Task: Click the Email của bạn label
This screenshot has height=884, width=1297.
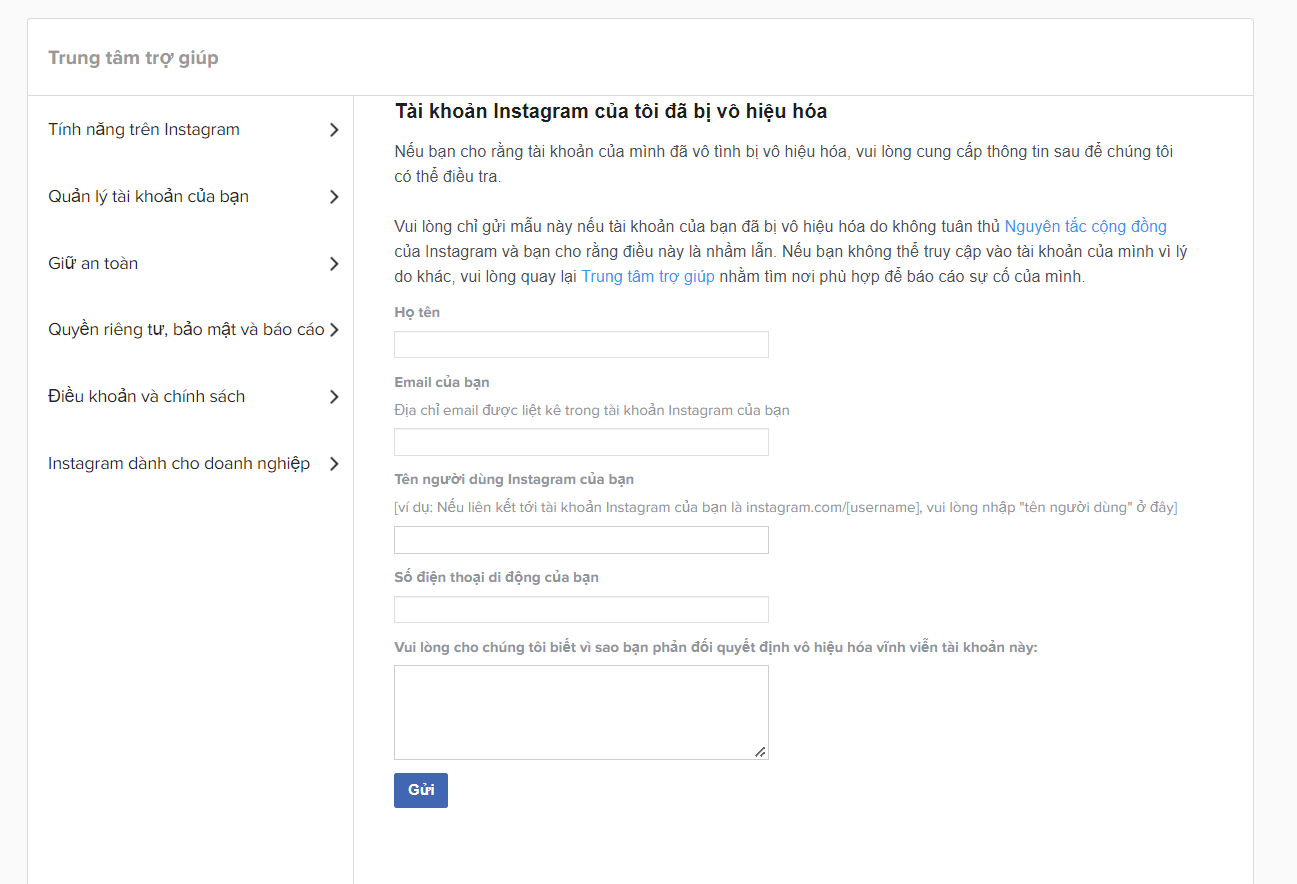Action: tap(442, 383)
